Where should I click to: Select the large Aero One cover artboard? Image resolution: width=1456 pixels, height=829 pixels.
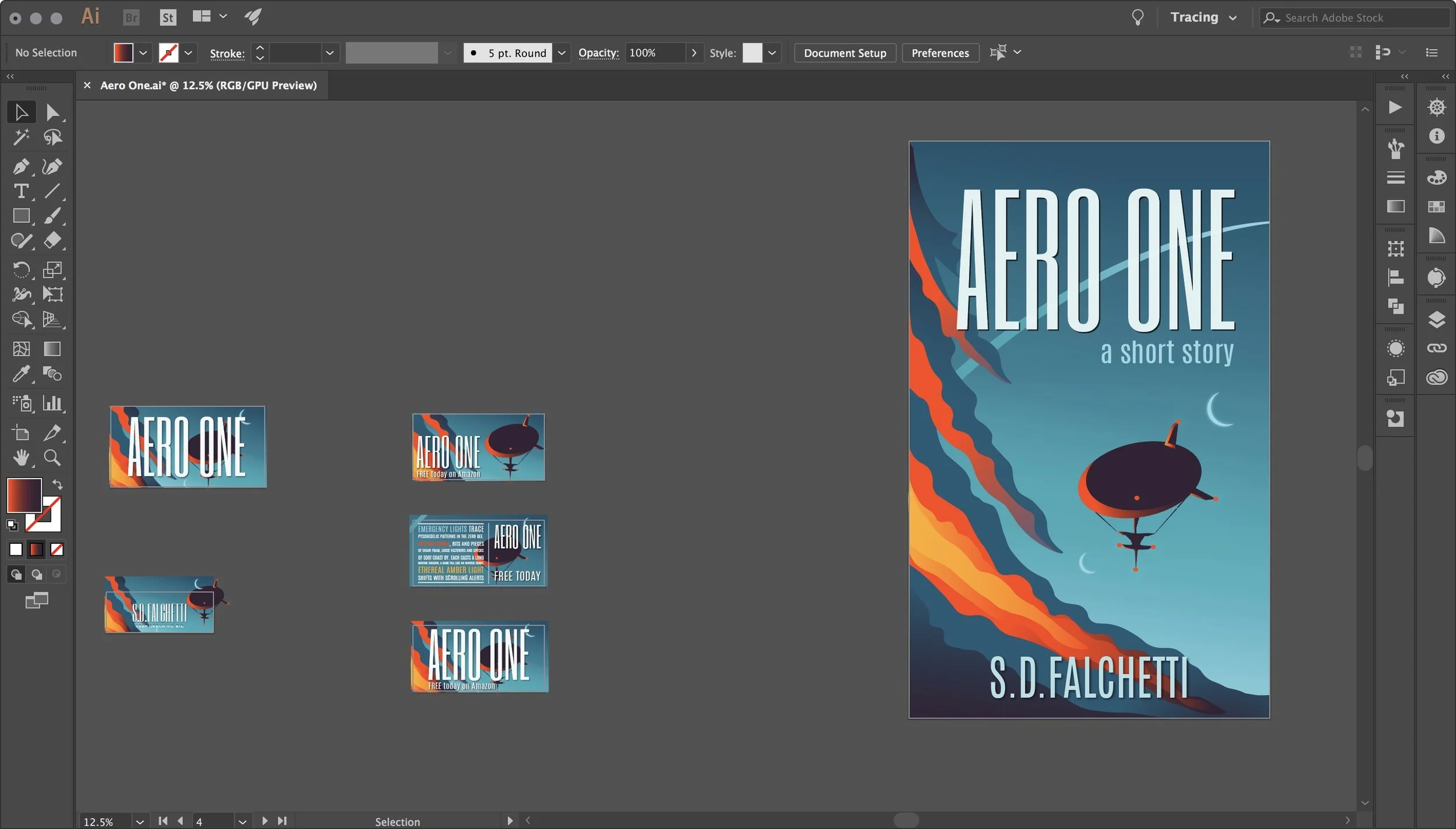[1089, 429]
